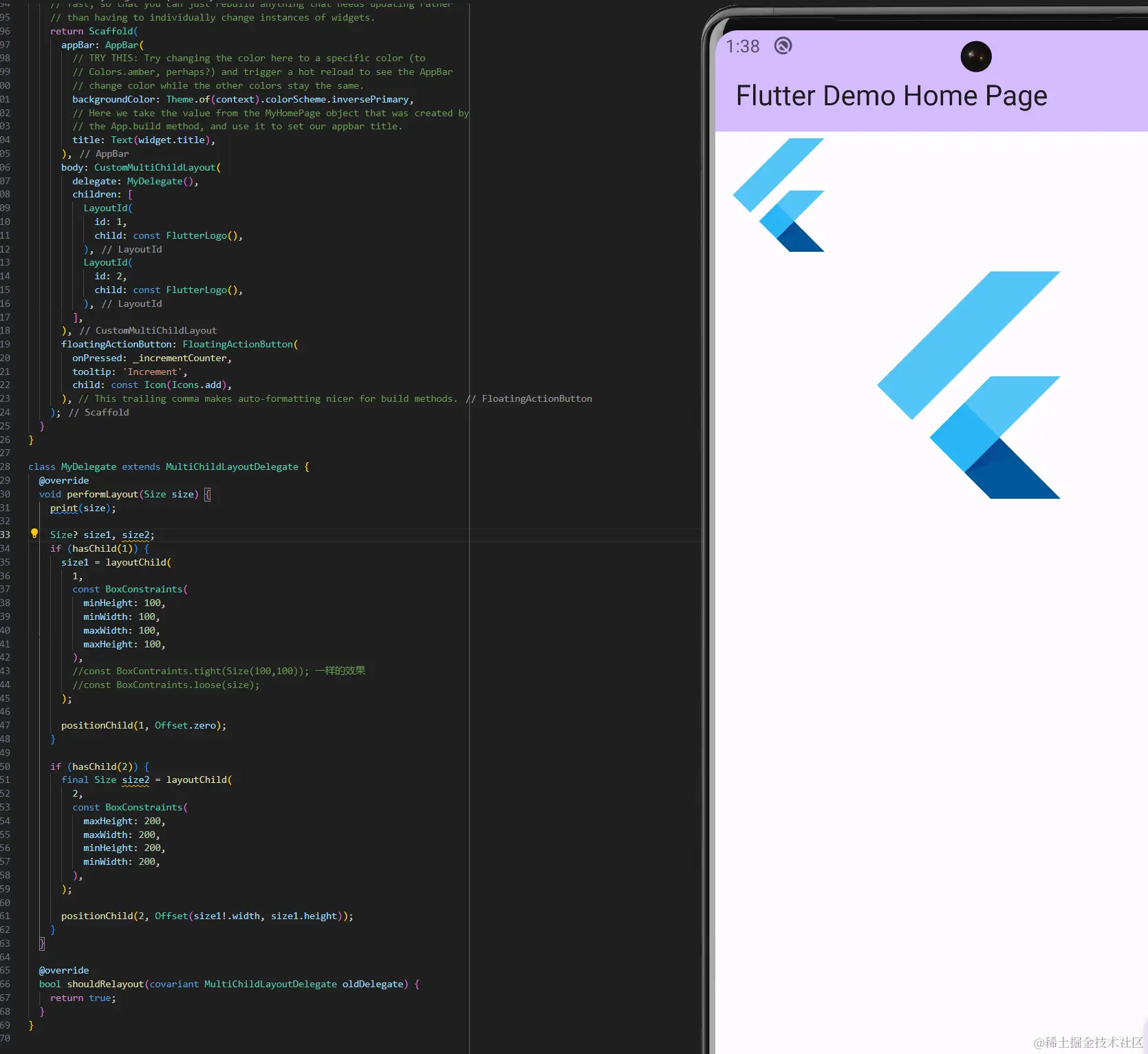Image resolution: width=1148 pixels, height=1054 pixels.
Task: Click the underlined size2 variable on line 151
Action: point(136,779)
